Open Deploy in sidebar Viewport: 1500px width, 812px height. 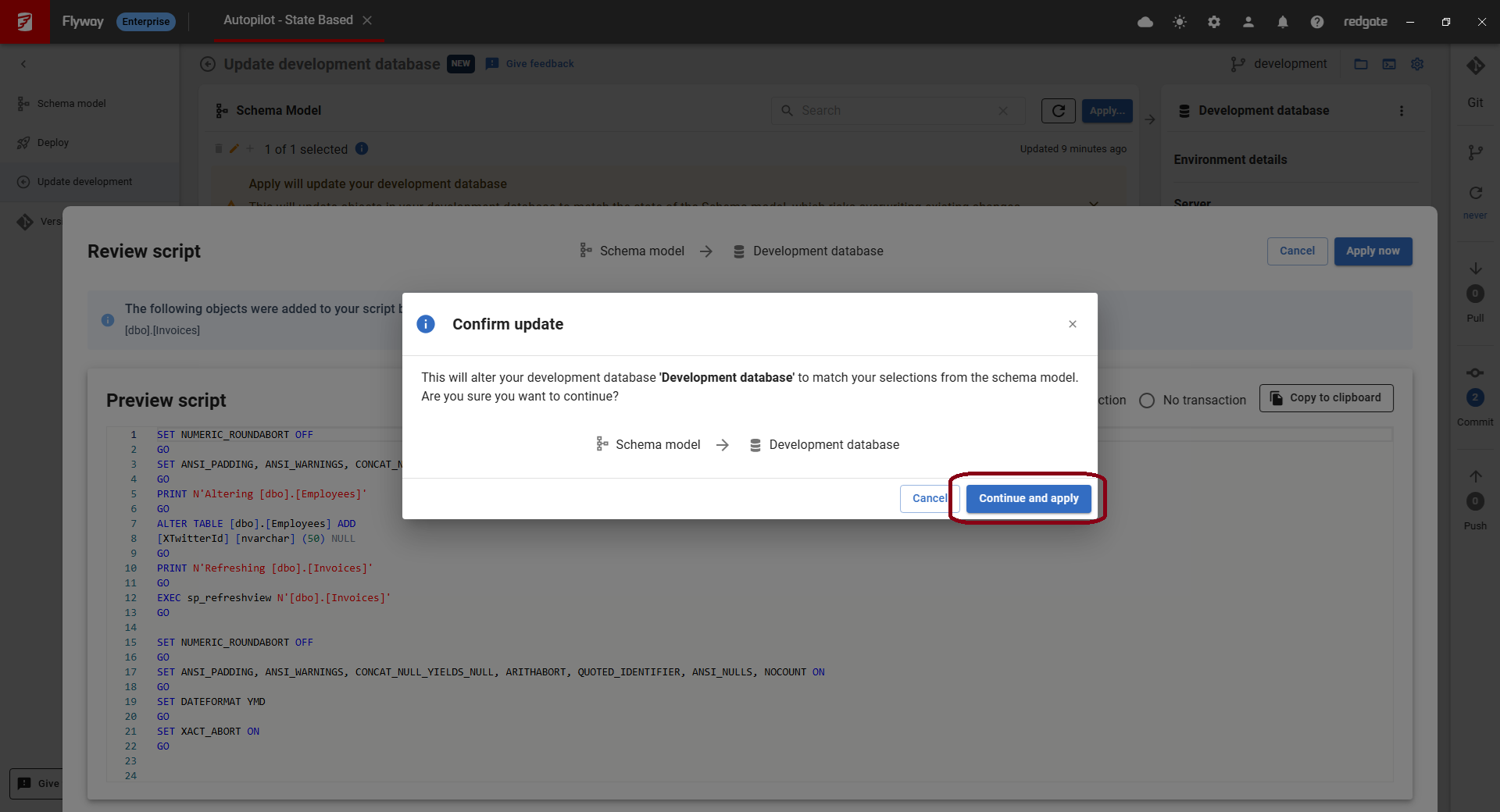coord(53,142)
